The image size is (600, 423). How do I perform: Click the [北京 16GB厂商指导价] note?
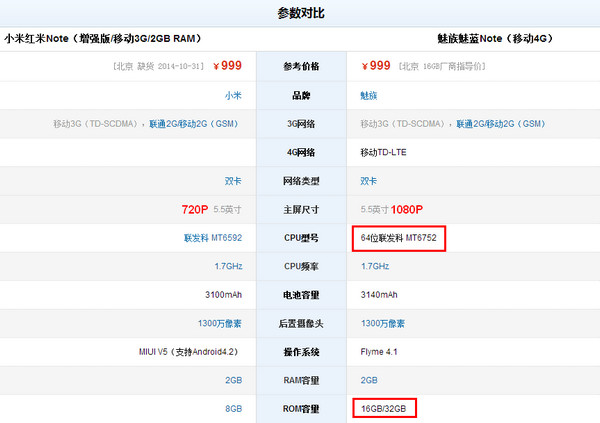(442, 66)
